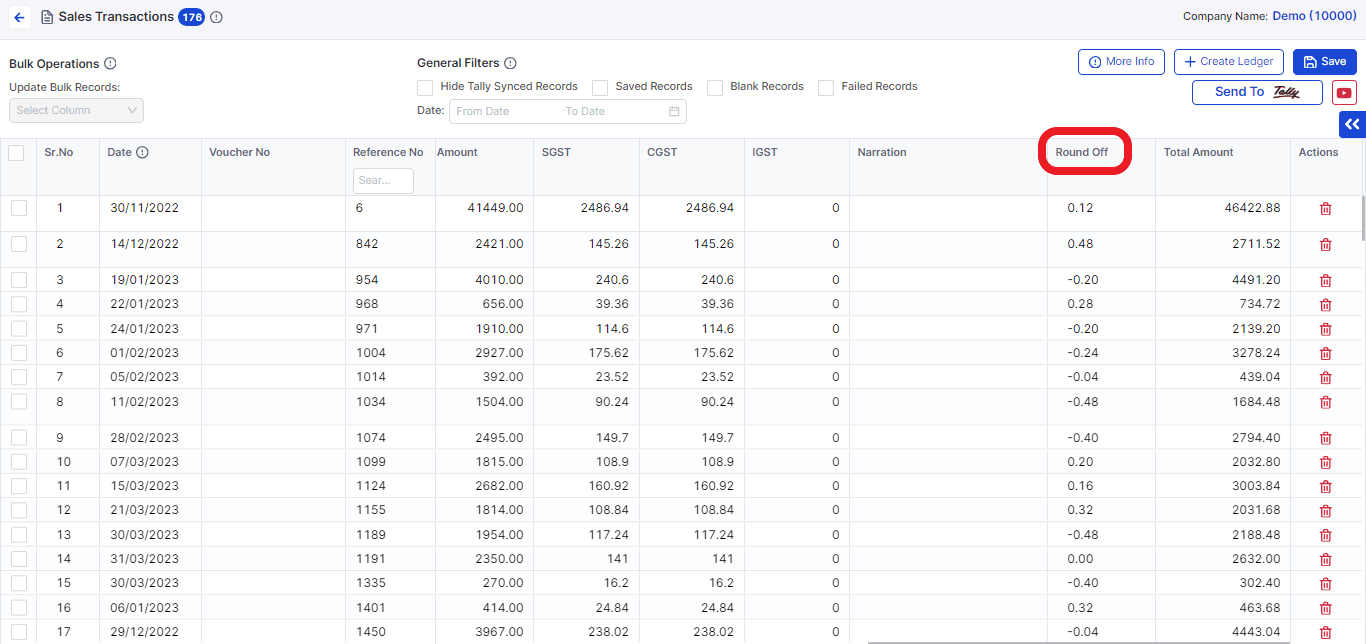Image resolution: width=1366 pixels, height=644 pixels.
Task: Click the Date column info icon
Action: point(142,153)
